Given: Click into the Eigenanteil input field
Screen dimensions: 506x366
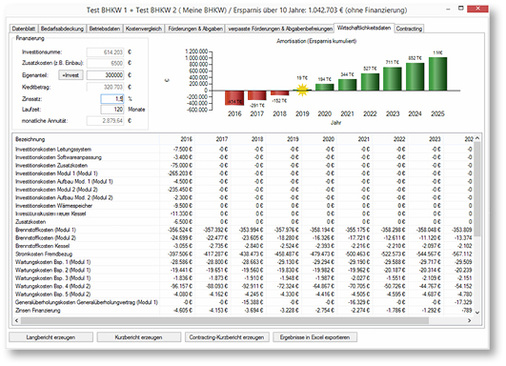Looking at the screenshot, I should pos(105,75).
